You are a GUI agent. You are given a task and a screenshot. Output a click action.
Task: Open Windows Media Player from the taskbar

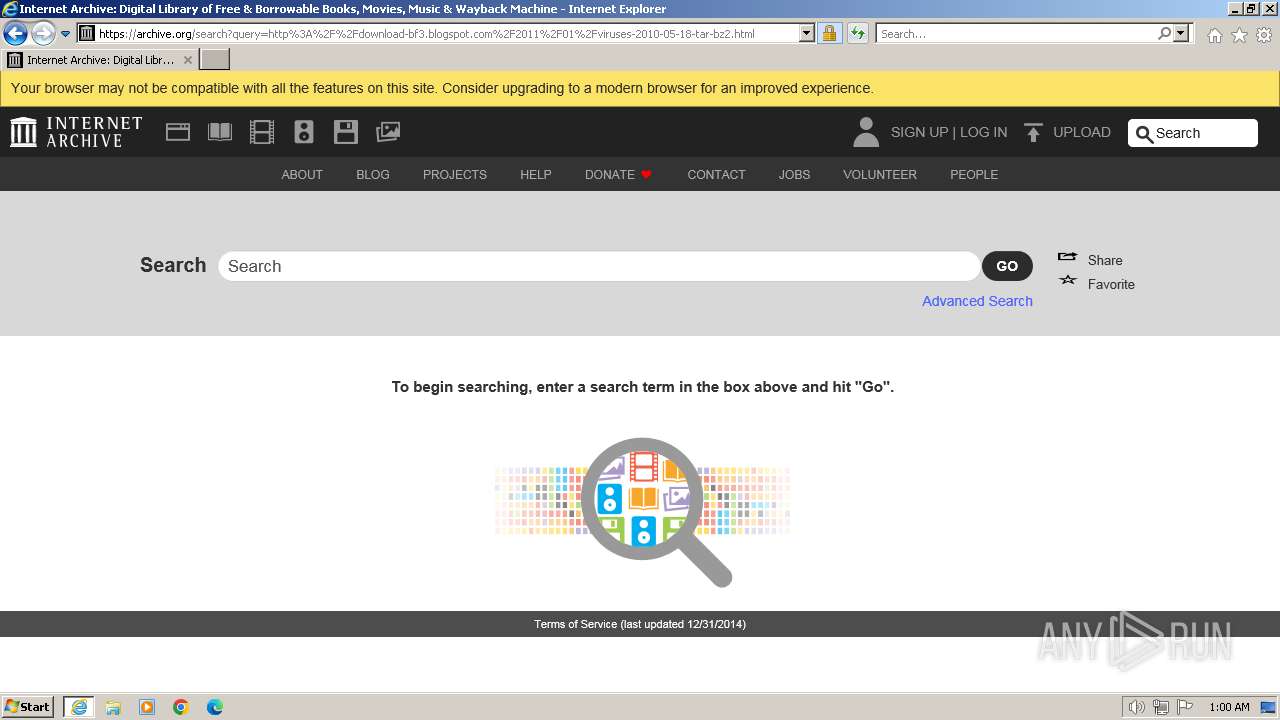coord(147,707)
